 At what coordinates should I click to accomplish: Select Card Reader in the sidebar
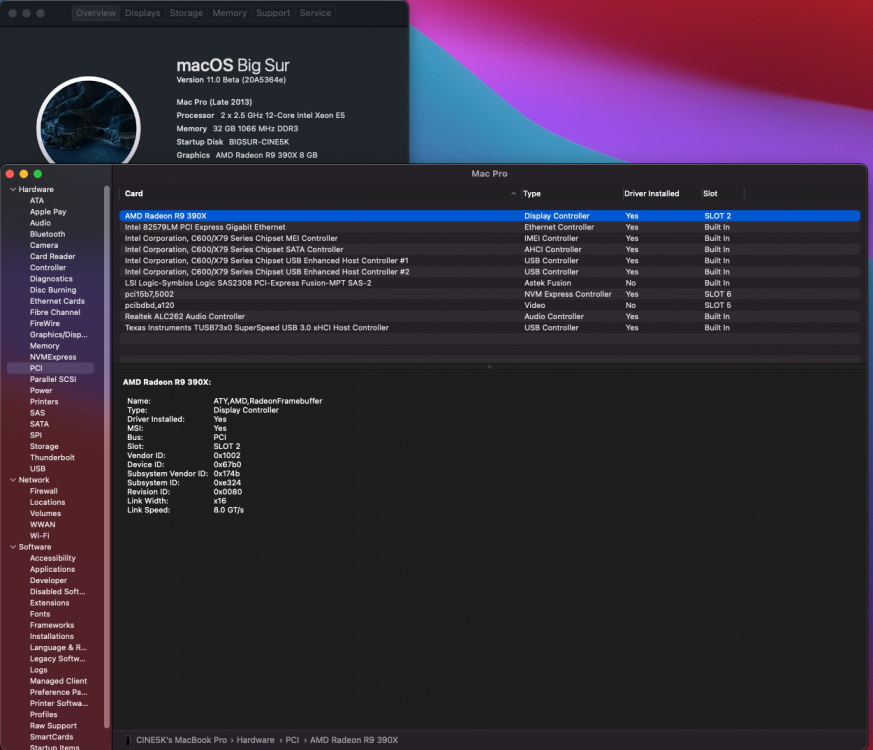[x=52, y=256]
